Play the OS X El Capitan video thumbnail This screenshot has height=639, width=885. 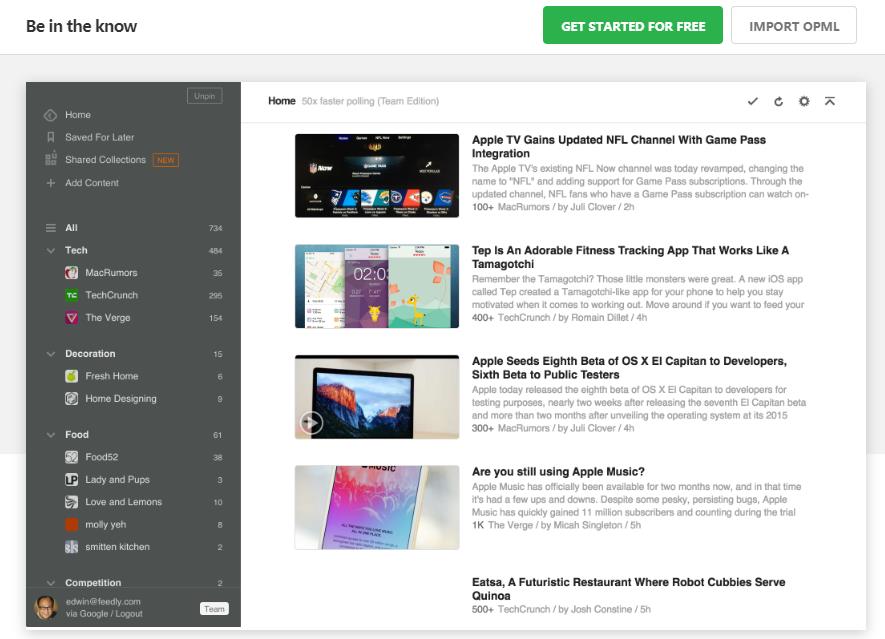pos(312,423)
